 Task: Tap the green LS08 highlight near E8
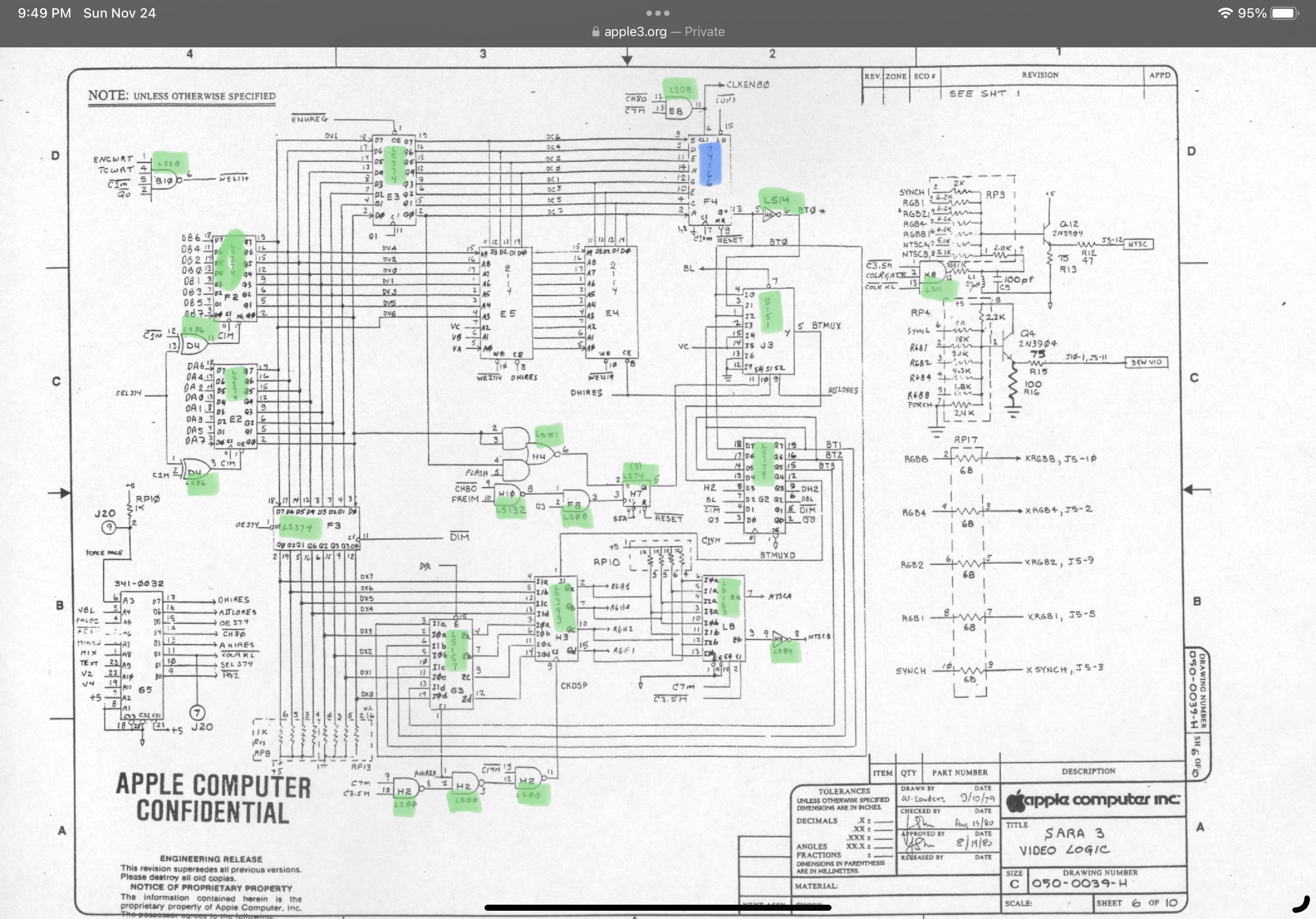point(680,89)
